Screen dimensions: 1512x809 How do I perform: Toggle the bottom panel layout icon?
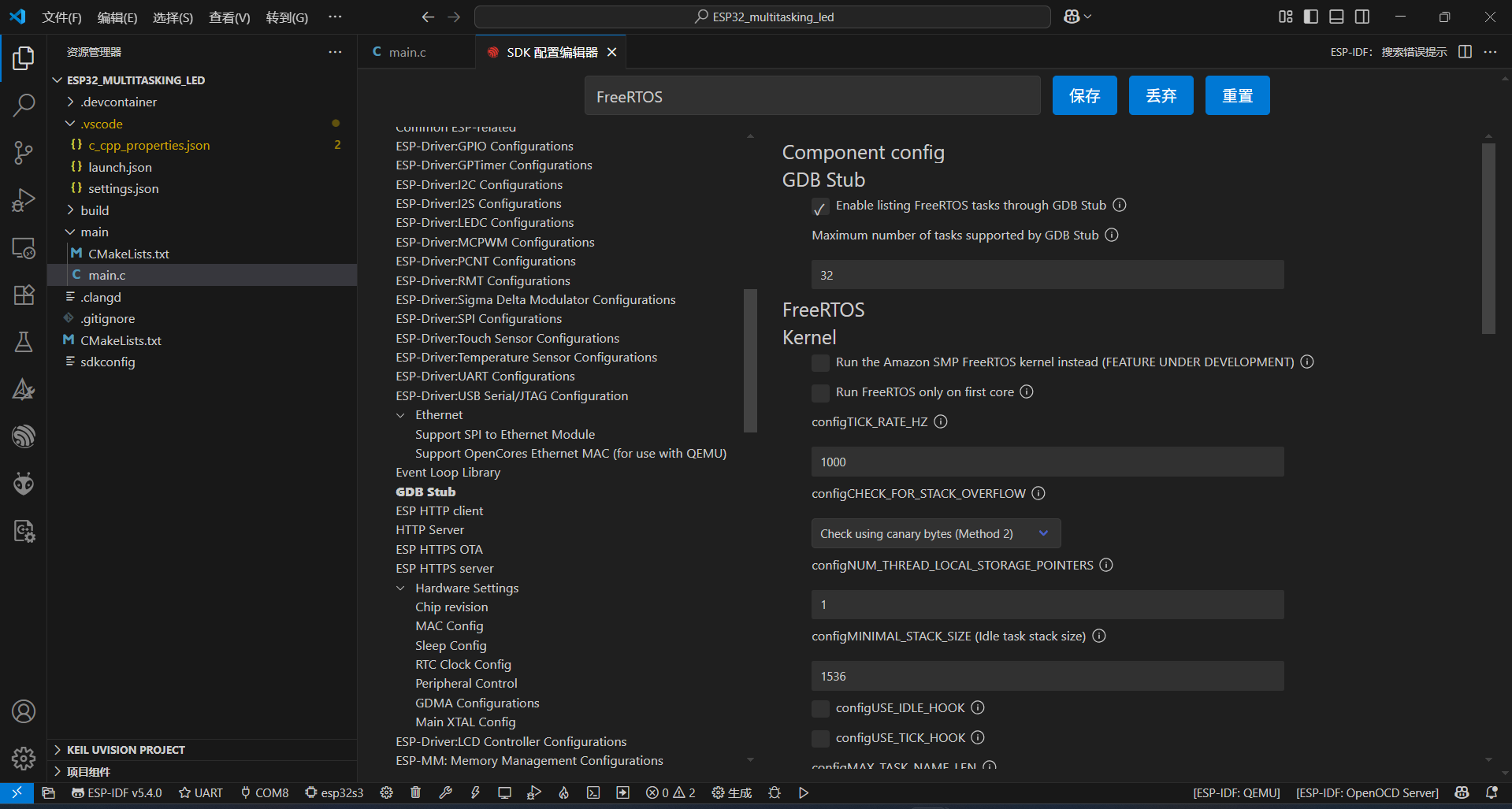pos(1336,17)
